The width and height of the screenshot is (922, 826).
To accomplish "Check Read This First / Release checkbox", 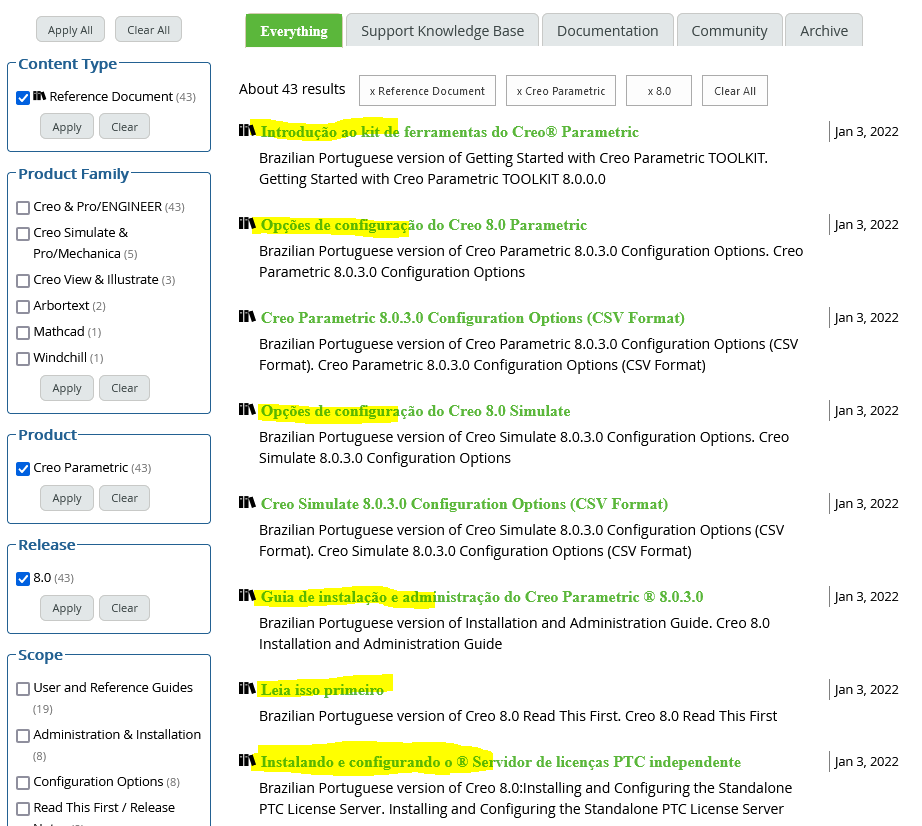I will [23, 808].
